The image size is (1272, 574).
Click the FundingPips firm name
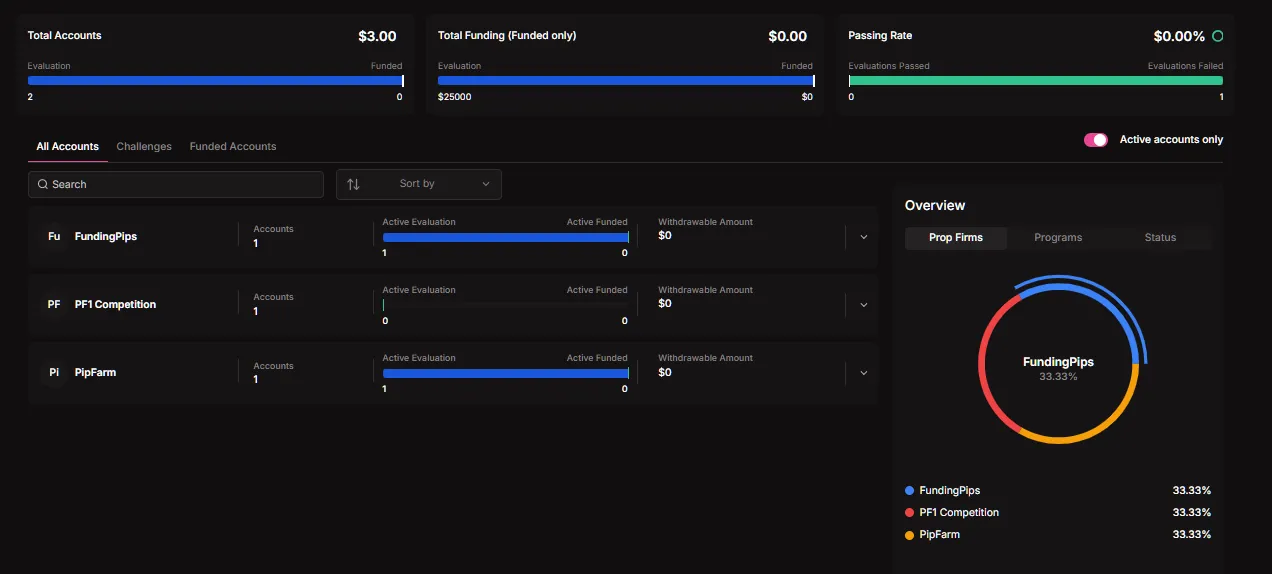click(x=106, y=236)
